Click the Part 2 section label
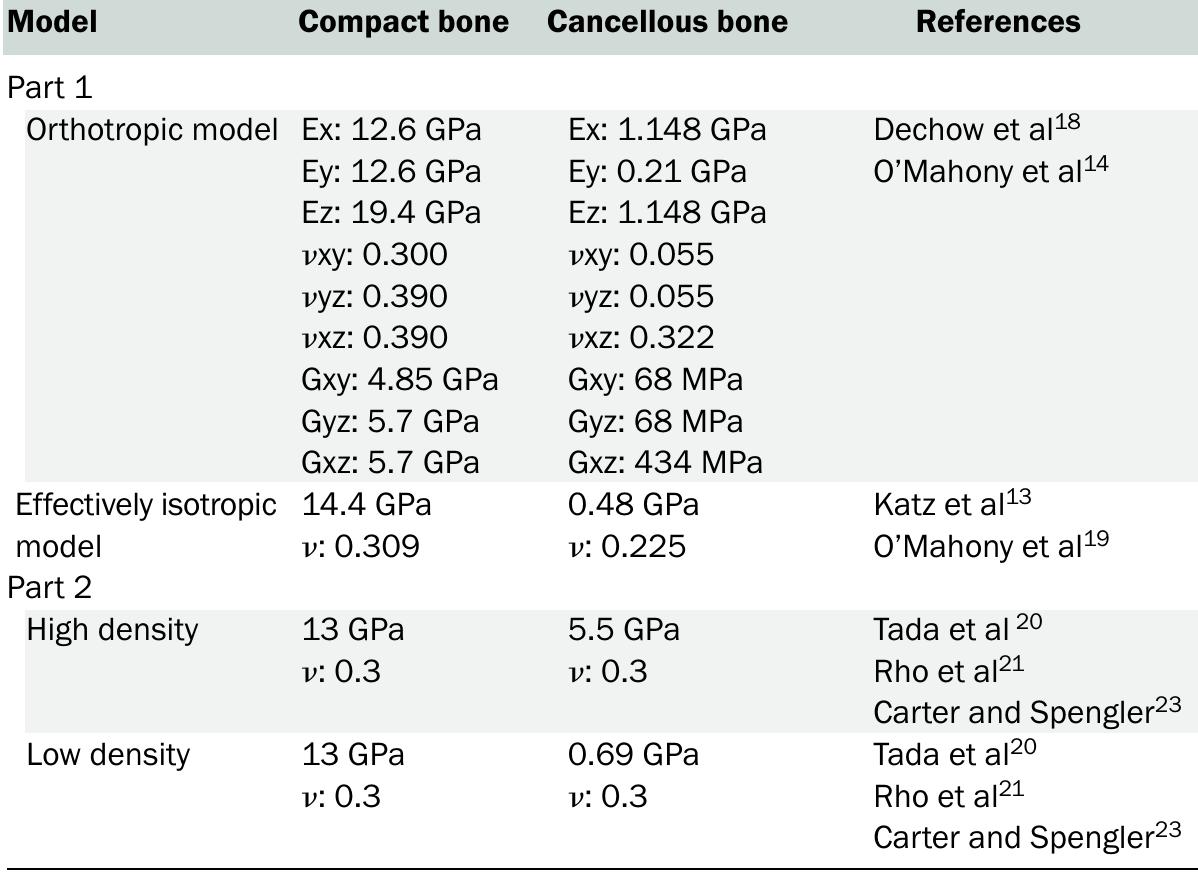Image resolution: width=1198 pixels, height=877 pixels. 50,588
